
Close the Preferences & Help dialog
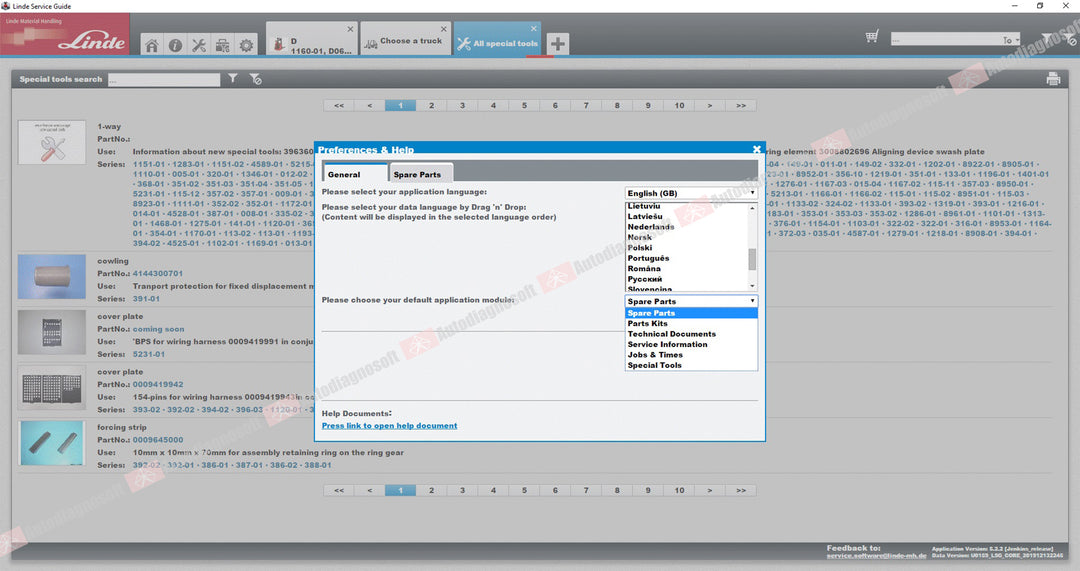[x=756, y=149]
